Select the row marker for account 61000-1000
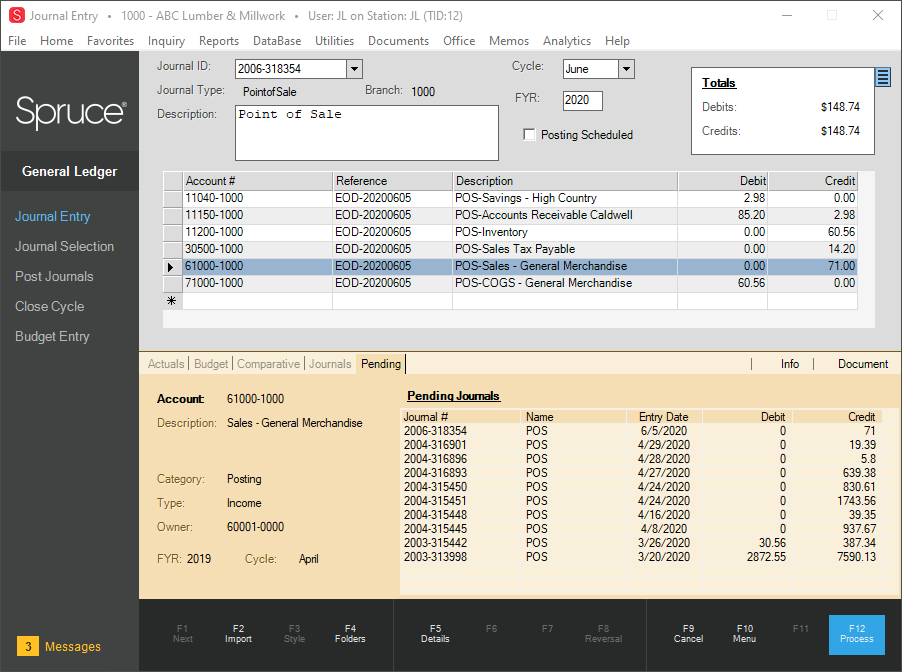Viewport: 902px width, 672px height. pyautogui.click(x=172, y=267)
